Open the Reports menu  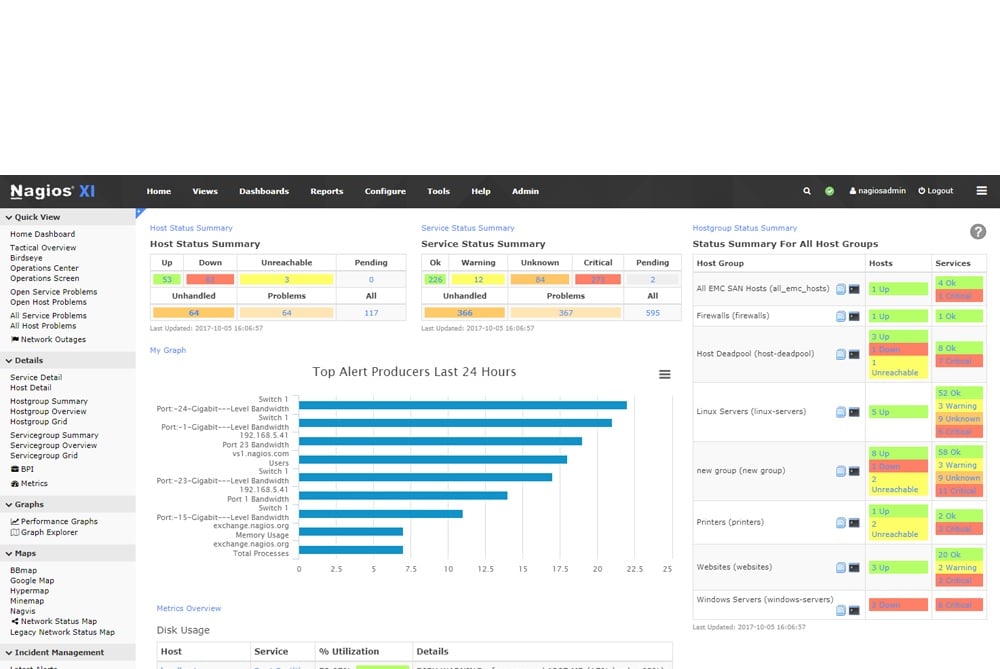pos(327,191)
